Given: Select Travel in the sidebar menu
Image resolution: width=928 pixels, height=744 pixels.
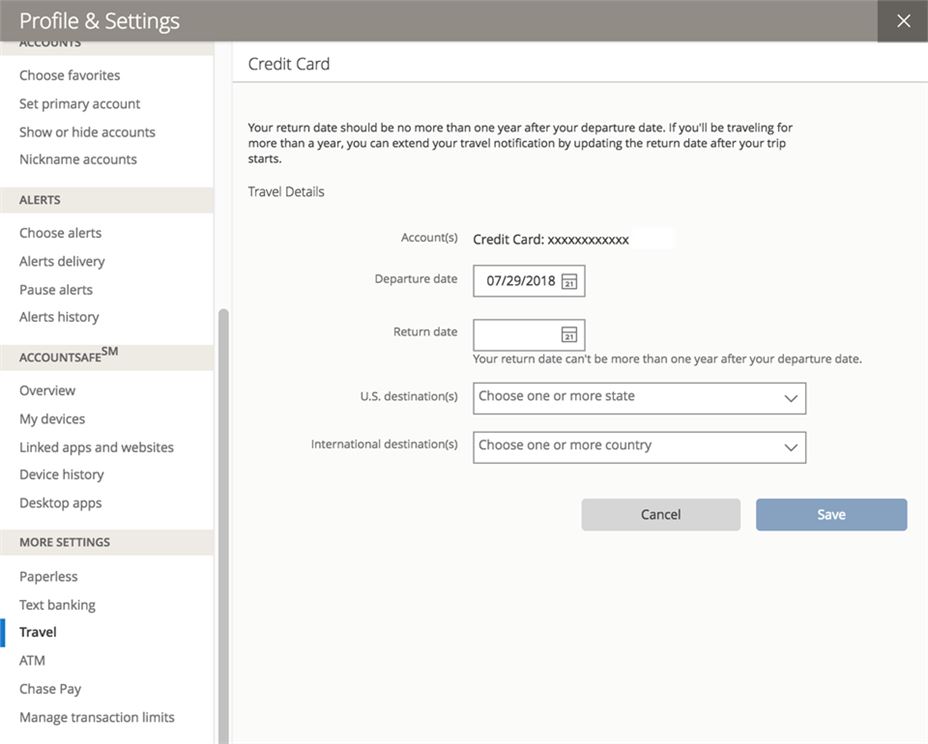Looking at the screenshot, I should (37, 631).
